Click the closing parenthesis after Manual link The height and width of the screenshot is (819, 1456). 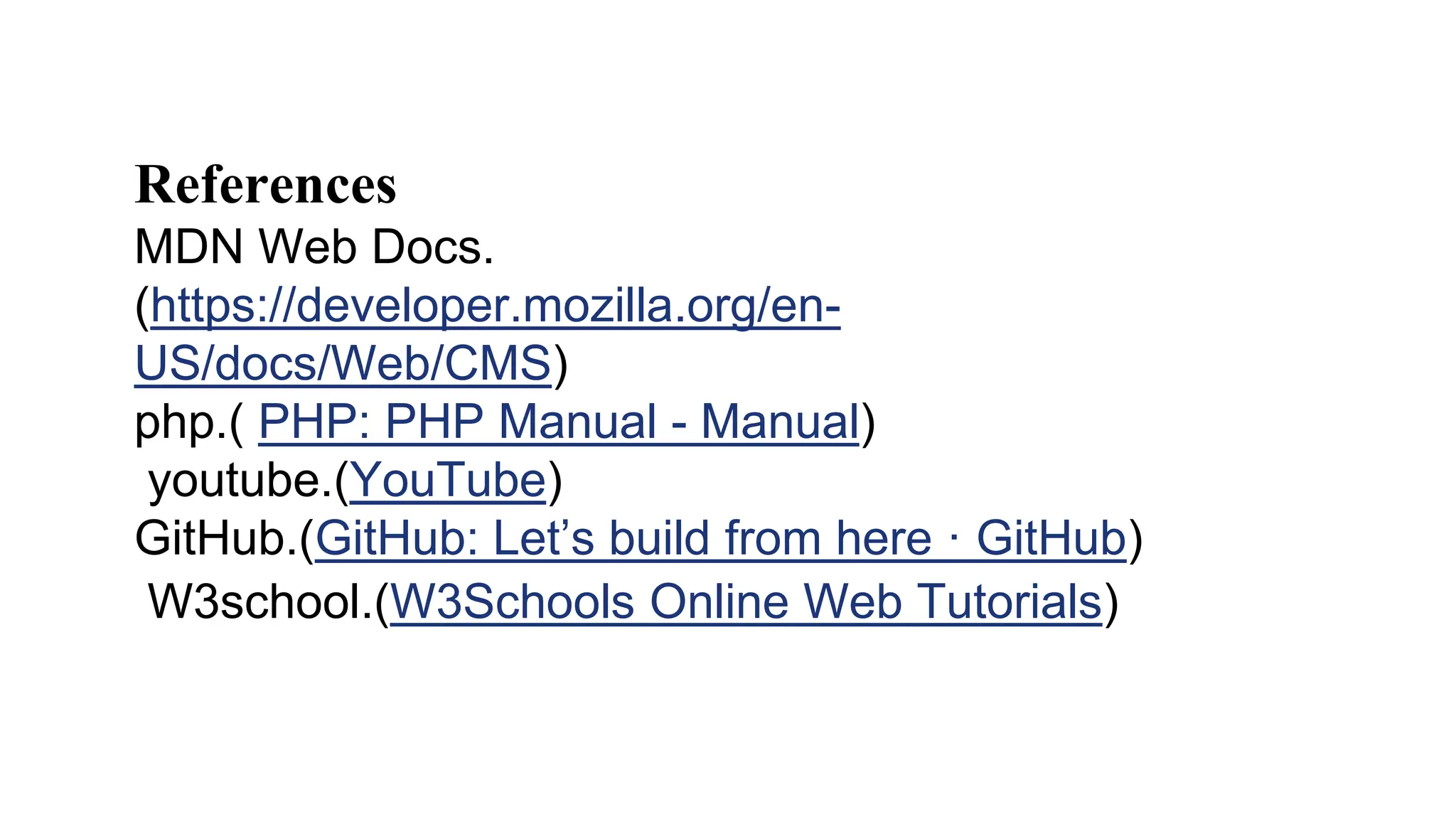[868, 424]
